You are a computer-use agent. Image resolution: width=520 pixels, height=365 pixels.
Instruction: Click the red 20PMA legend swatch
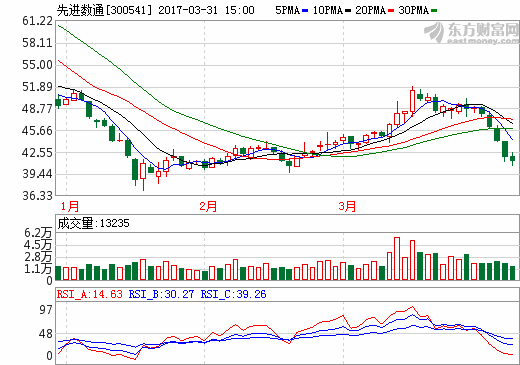point(391,10)
